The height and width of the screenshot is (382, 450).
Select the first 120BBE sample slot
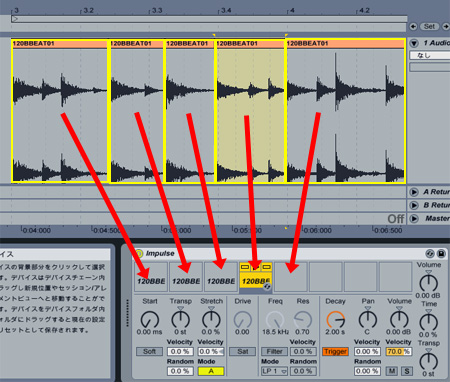[x=151, y=277]
